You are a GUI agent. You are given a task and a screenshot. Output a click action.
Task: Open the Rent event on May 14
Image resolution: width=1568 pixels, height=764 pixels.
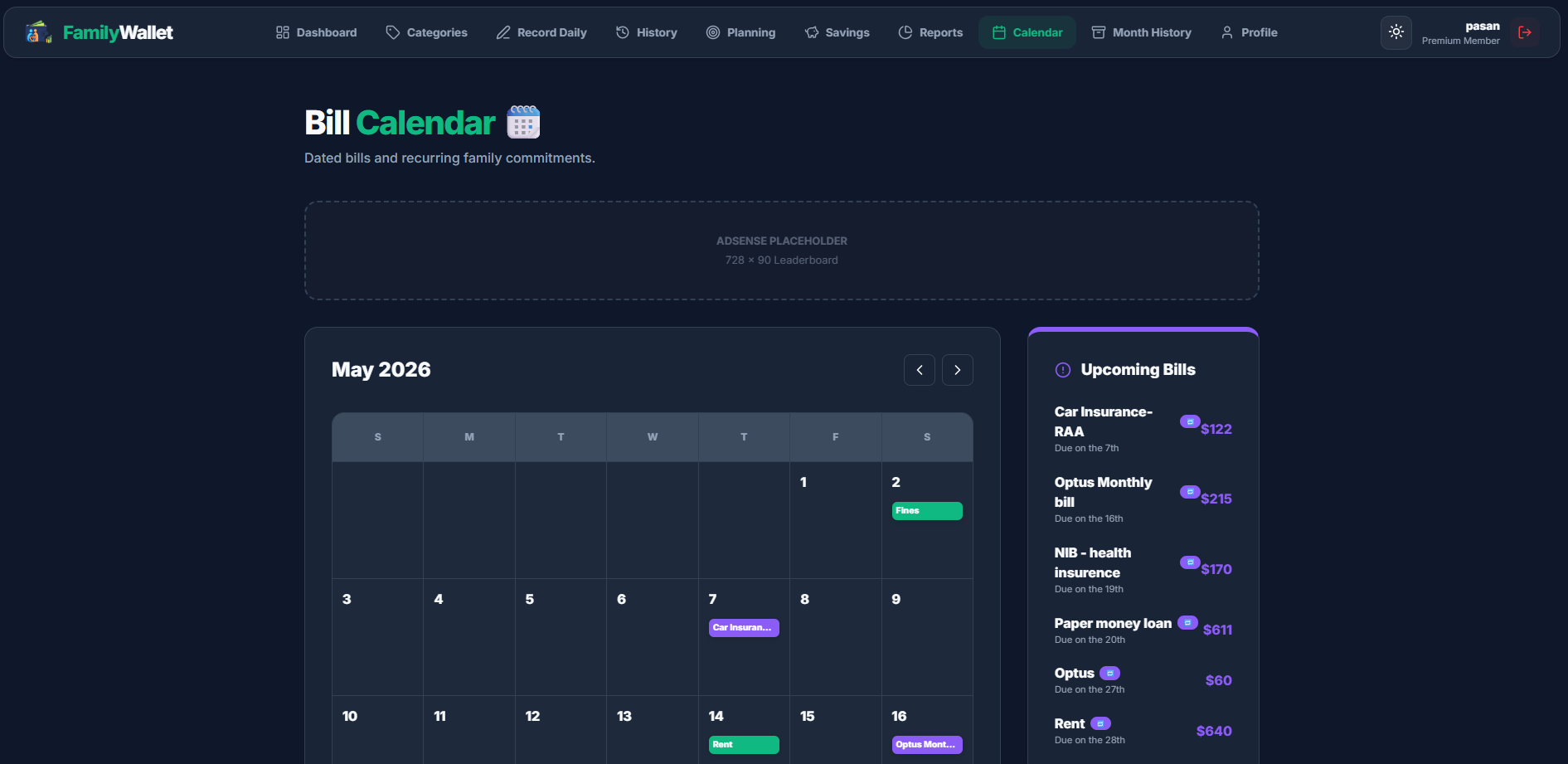[744, 745]
